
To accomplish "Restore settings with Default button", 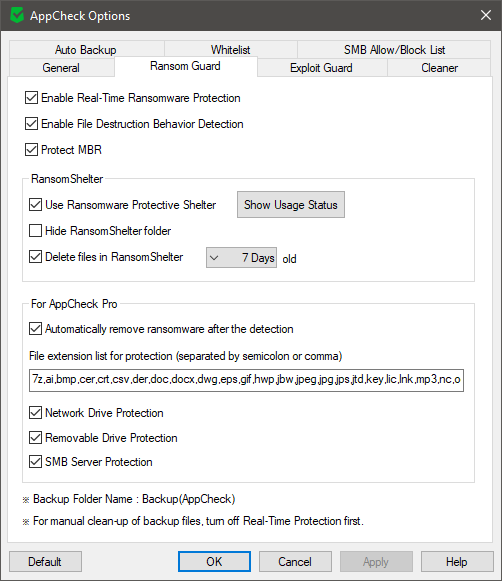I will point(46,561).
